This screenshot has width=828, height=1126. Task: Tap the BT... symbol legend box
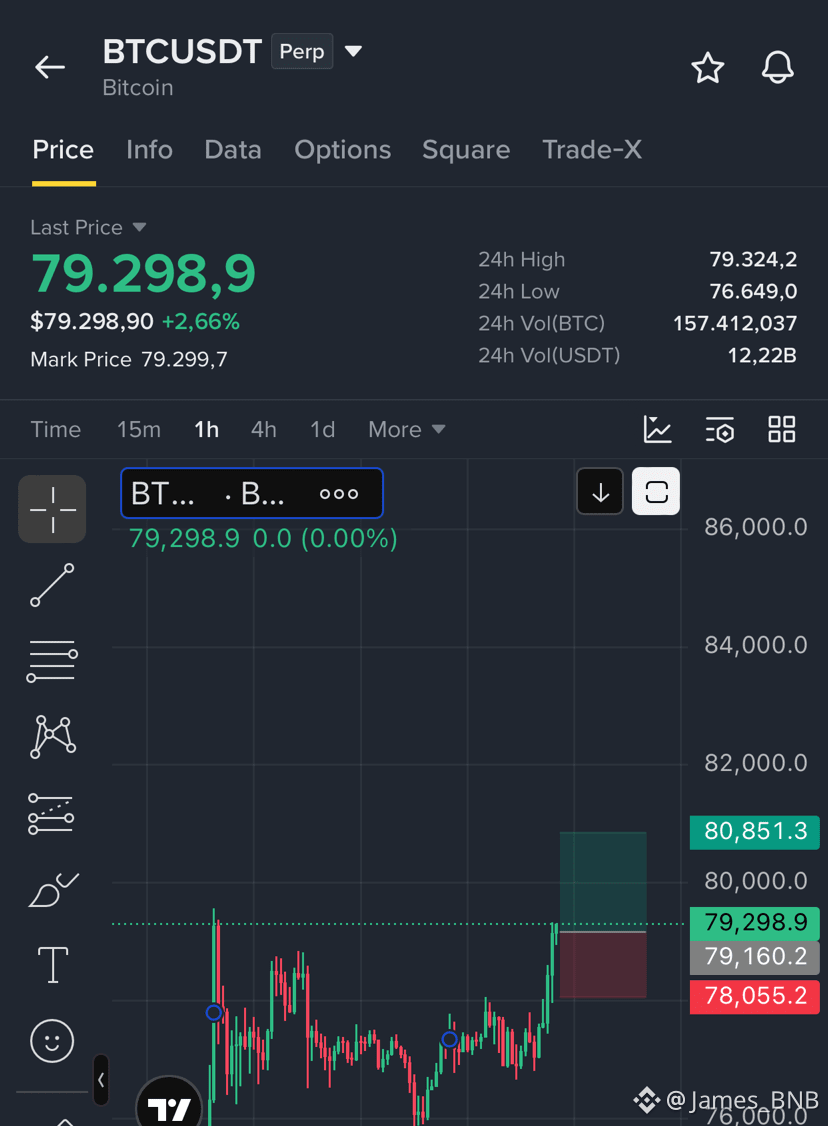tap(252, 493)
